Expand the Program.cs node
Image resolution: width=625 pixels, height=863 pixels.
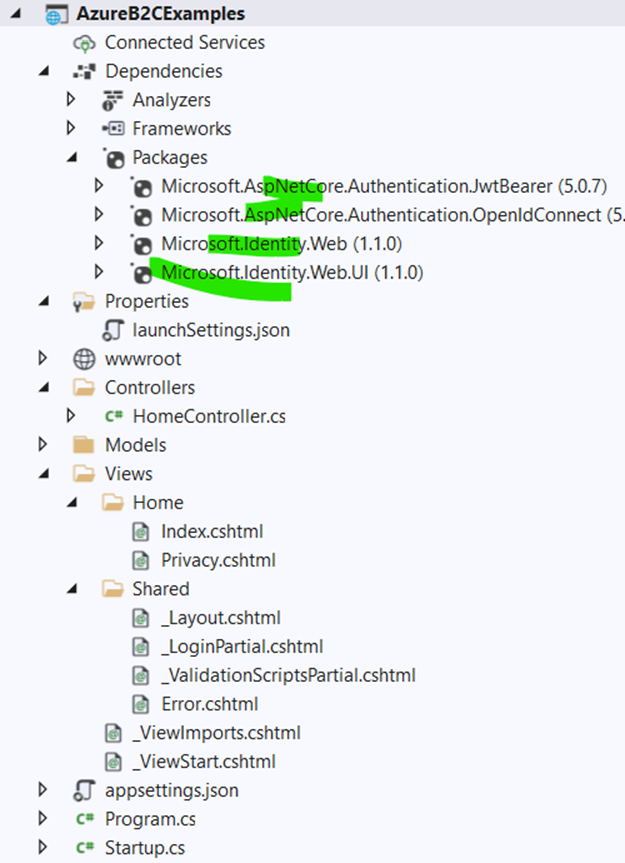pyautogui.click(x=42, y=818)
